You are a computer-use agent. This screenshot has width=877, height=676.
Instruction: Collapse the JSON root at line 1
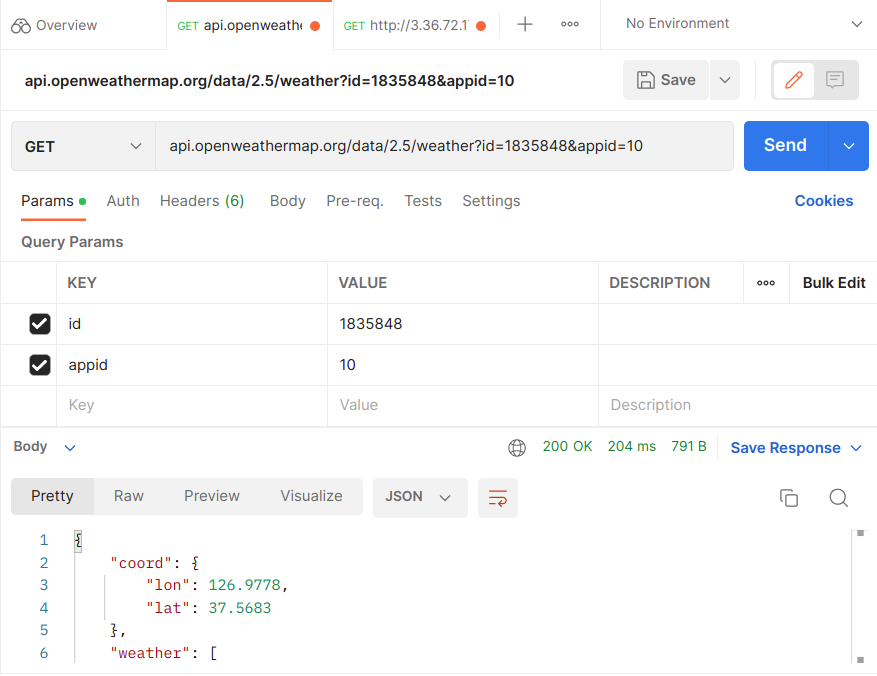click(x=78, y=541)
